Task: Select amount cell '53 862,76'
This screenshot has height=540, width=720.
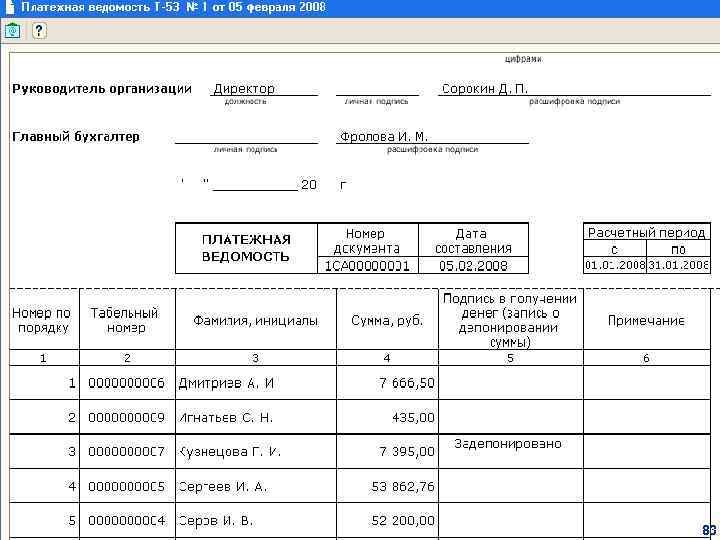Action: tap(387, 486)
